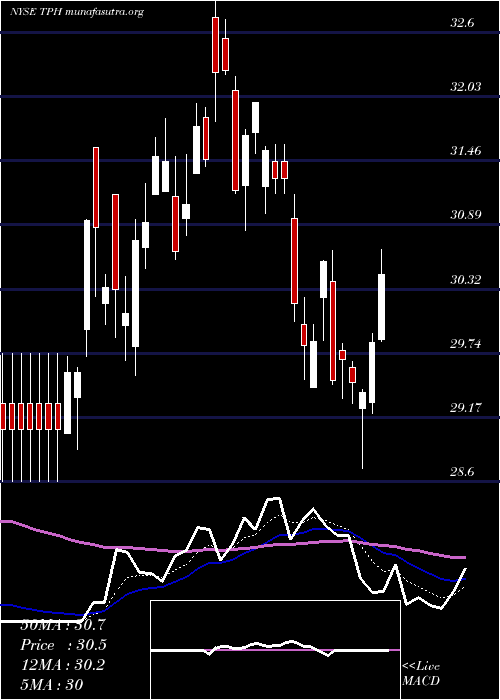Image resolution: width=500 pixels, height=700 pixels.
Task: Click the last white candlestick on the right
Action: (x=382, y=307)
